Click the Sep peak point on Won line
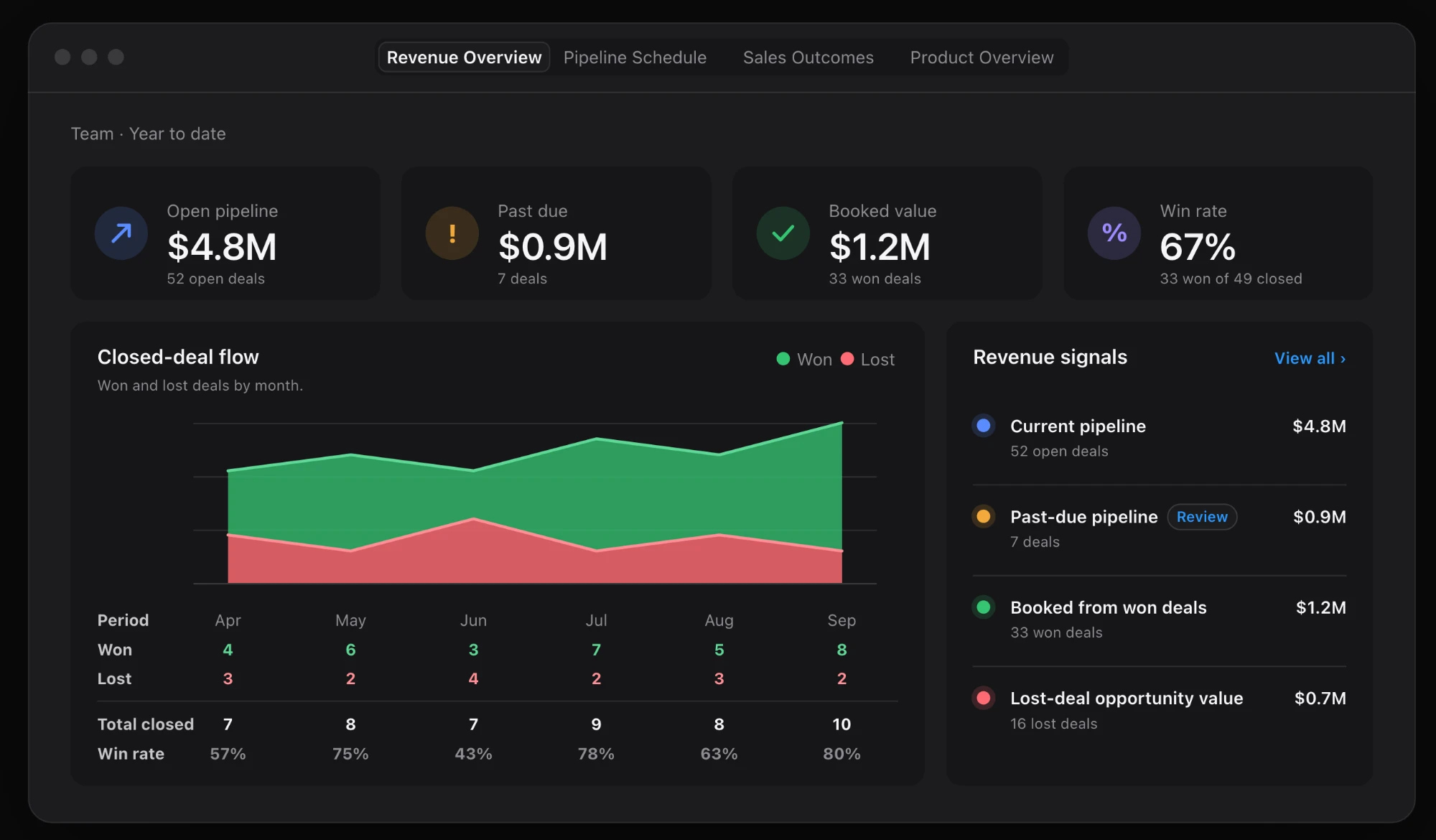Image resolution: width=1436 pixels, height=840 pixels. (x=841, y=423)
